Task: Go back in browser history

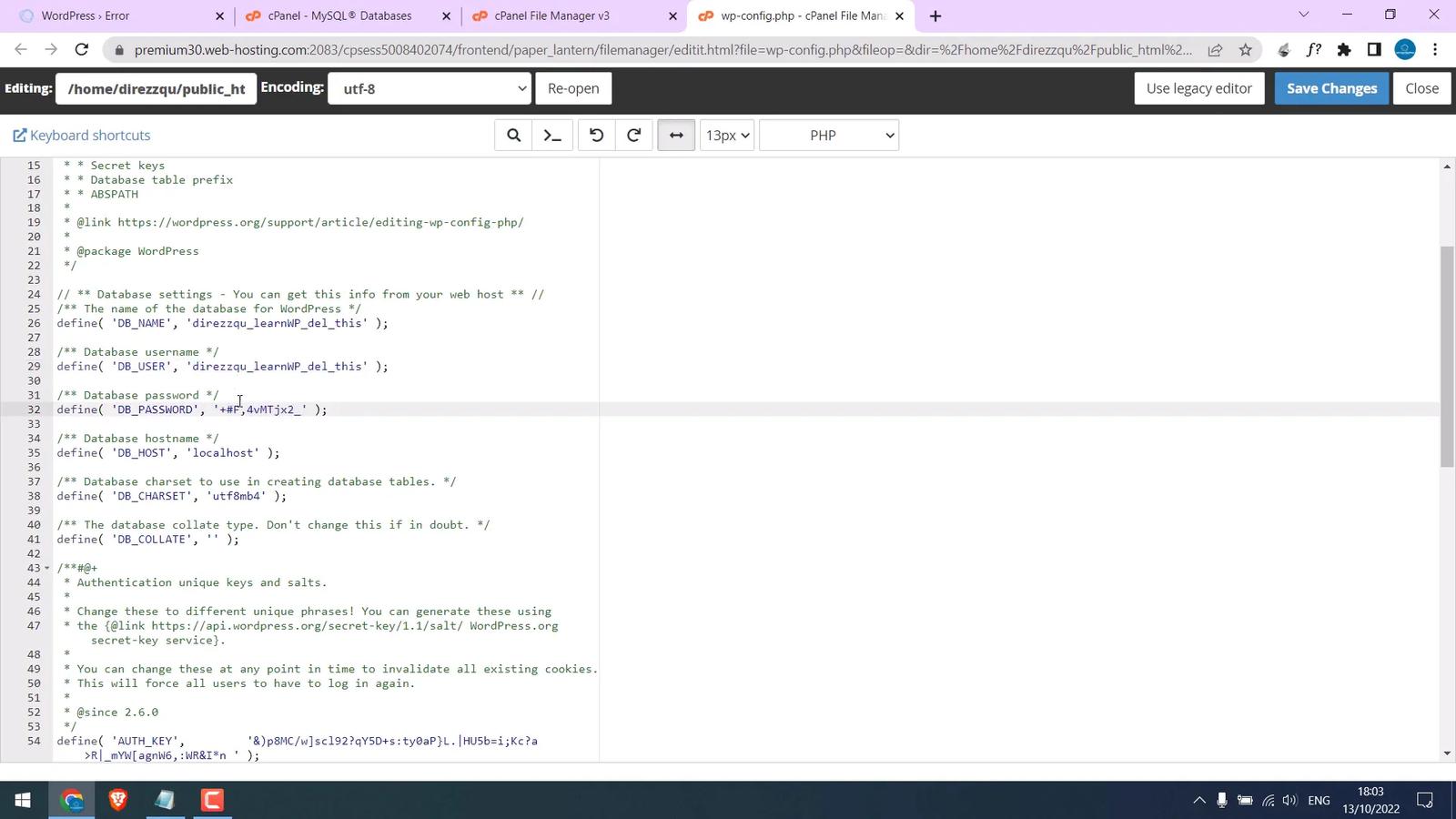Action: tap(21, 50)
